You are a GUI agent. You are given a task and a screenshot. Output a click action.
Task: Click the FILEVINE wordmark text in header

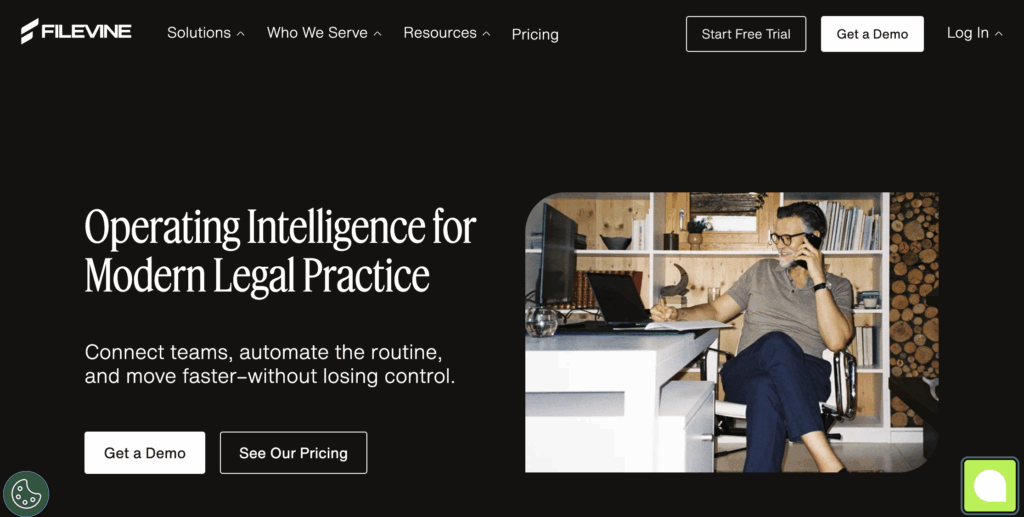tap(86, 31)
